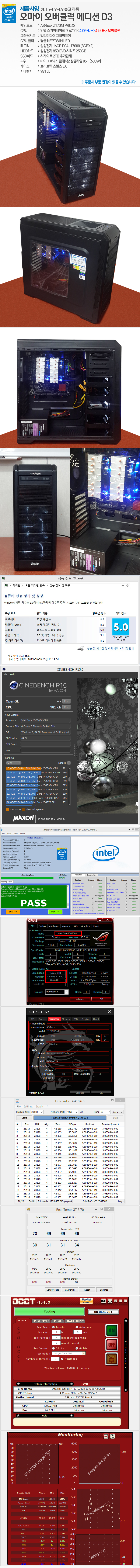Open the Problem size dropdown in LinX
The image size is (140, 1568).
(x=37, y=1112)
